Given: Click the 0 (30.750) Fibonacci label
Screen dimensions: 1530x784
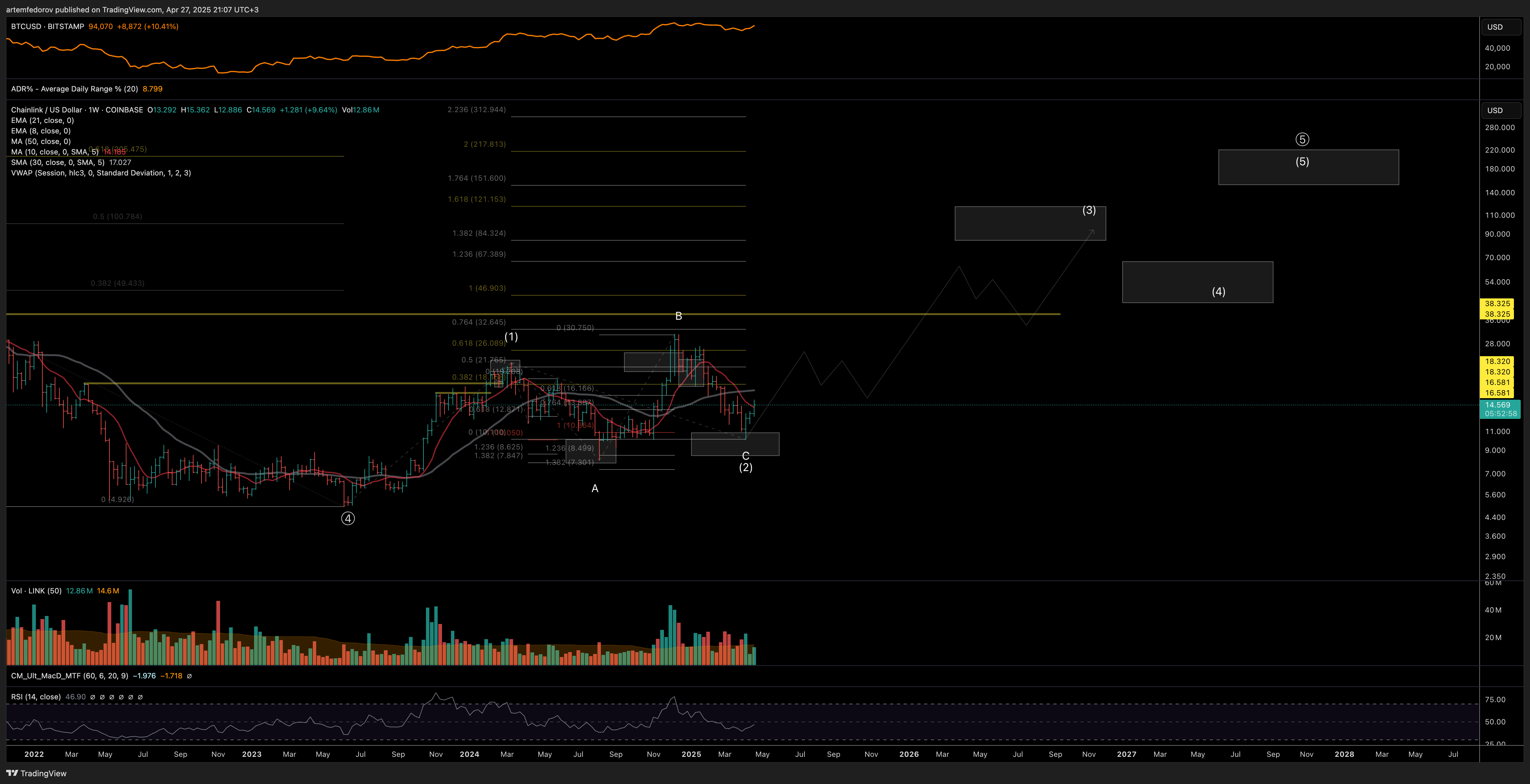Looking at the screenshot, I should coord(575,328).
